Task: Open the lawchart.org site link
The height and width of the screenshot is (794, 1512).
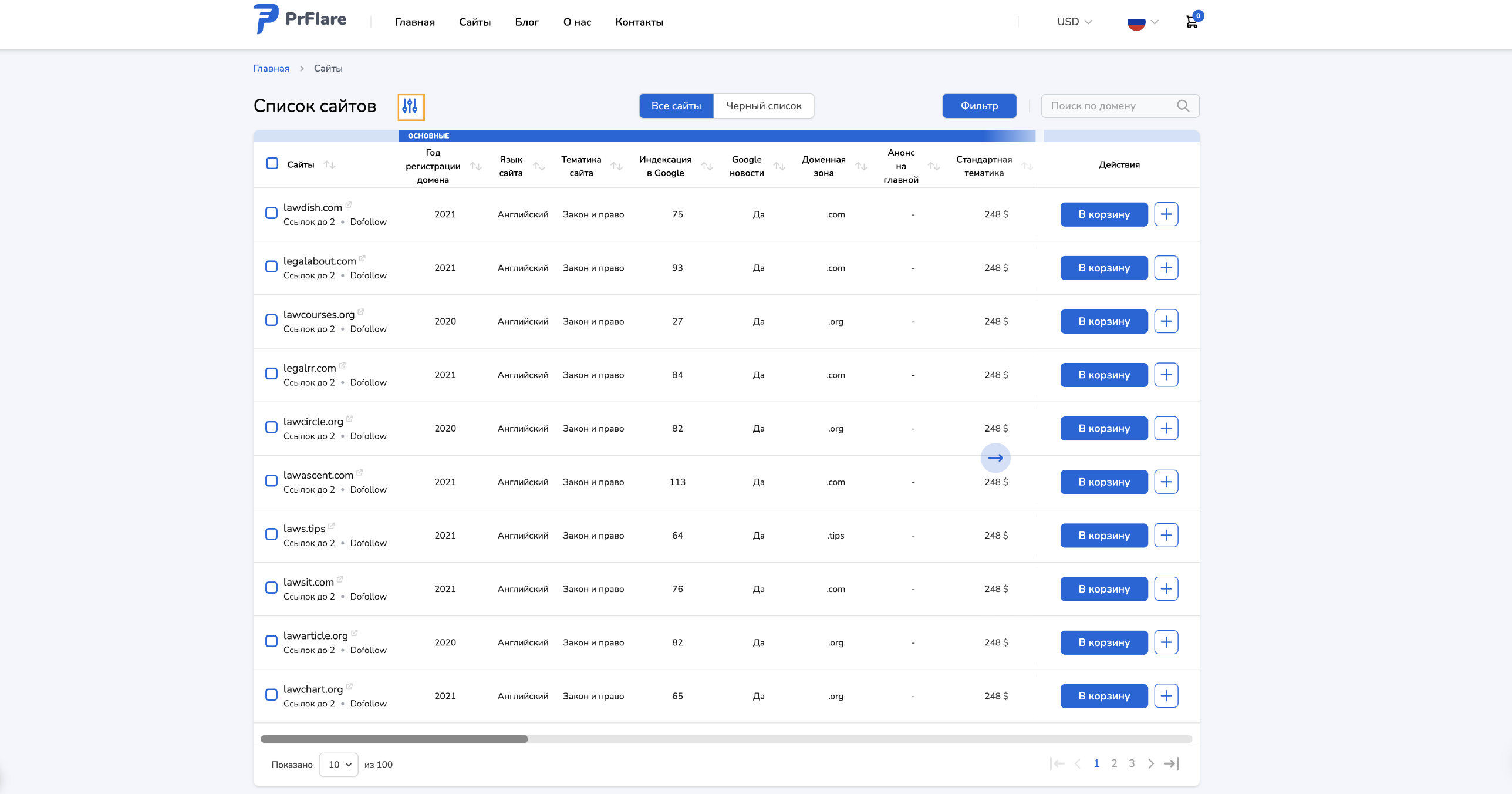Action: click(x=313, y=689)
